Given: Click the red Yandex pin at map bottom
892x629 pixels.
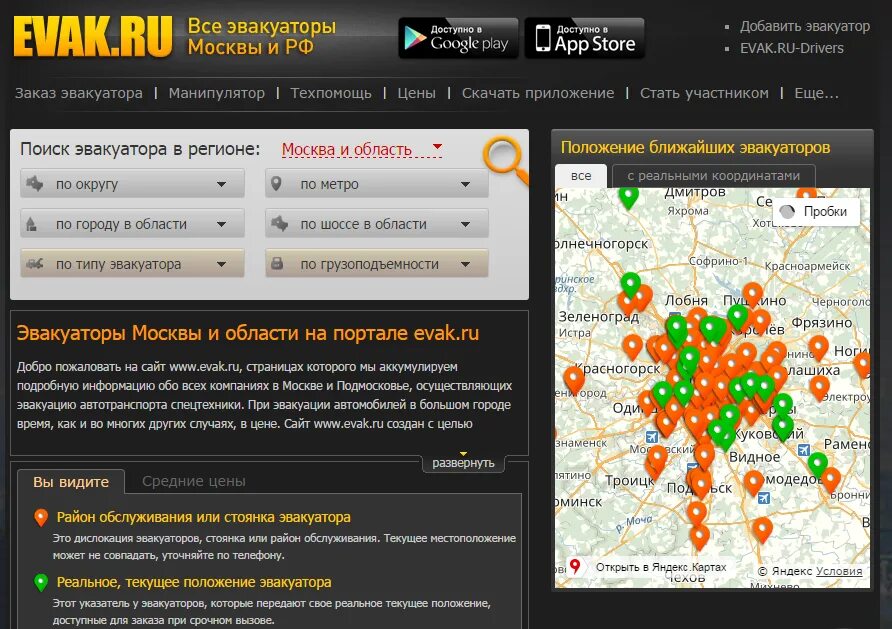Looking at the screenshot, I should (575, 566).
